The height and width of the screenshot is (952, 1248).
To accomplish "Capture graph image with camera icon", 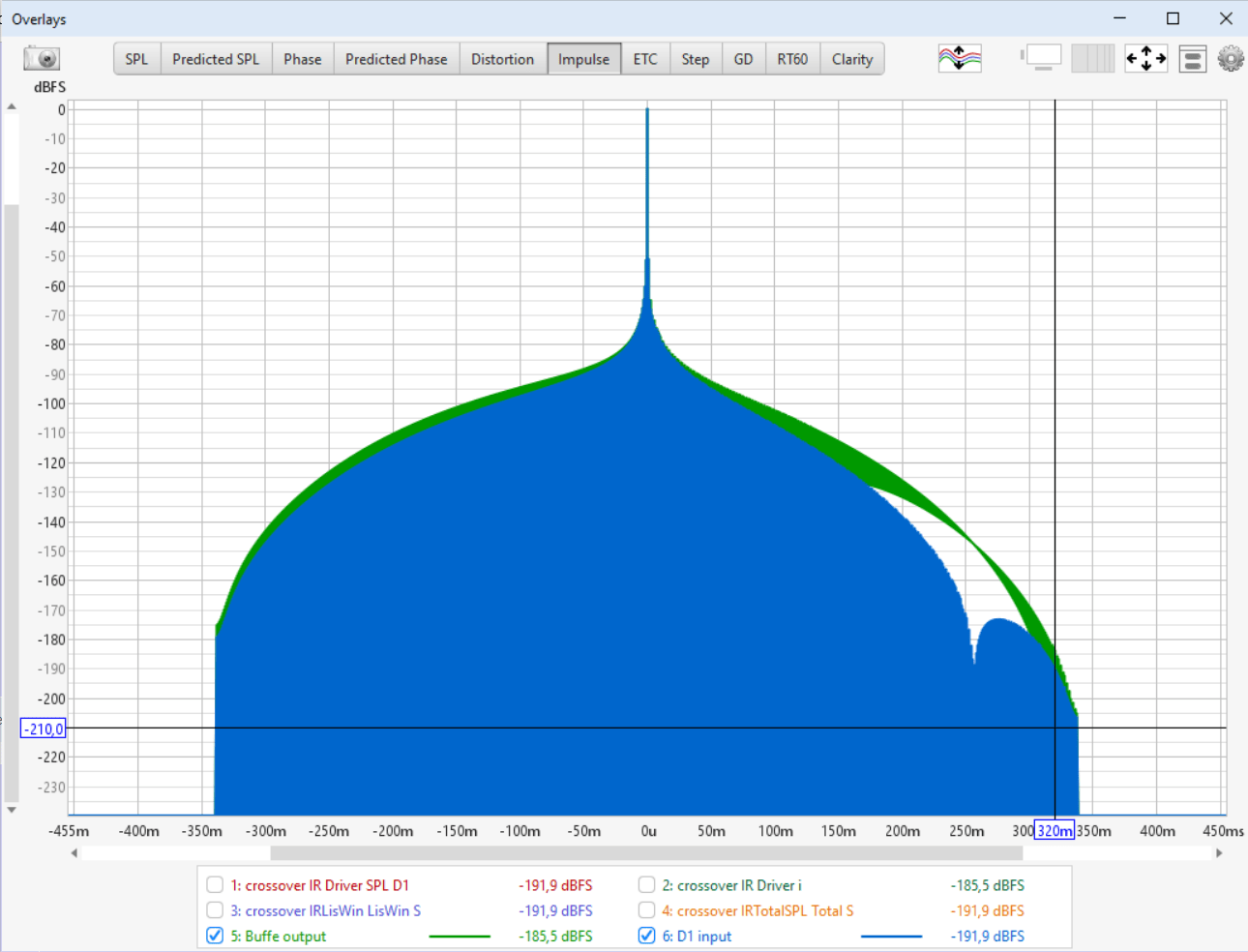I will (x=42, y=58).
